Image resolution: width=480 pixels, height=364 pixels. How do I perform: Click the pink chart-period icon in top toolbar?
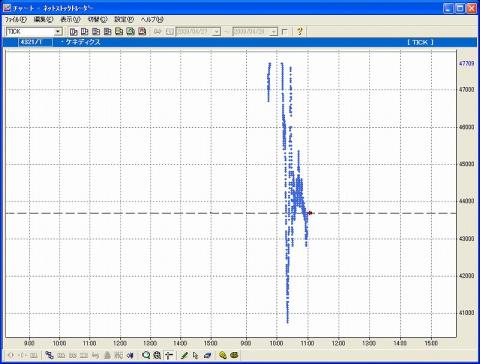tap(142, 31)
